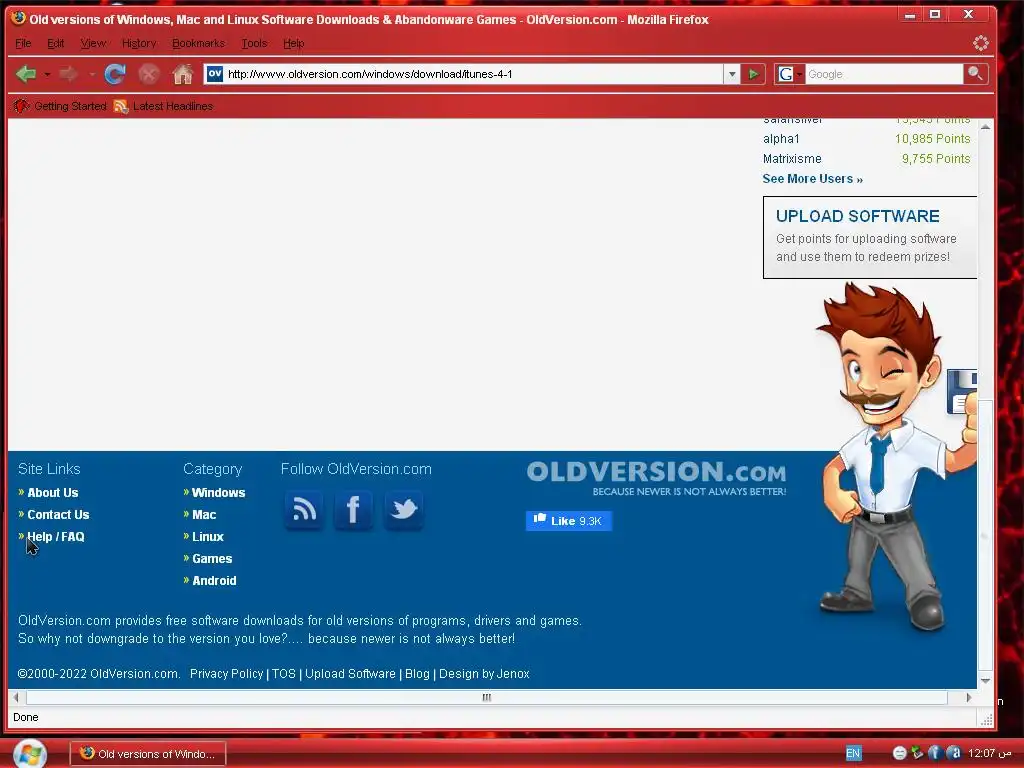The height and width of the screenshot is (768, 1024).
Task: Open the back history dropdown arrow
Action: [x=47, y=74]
